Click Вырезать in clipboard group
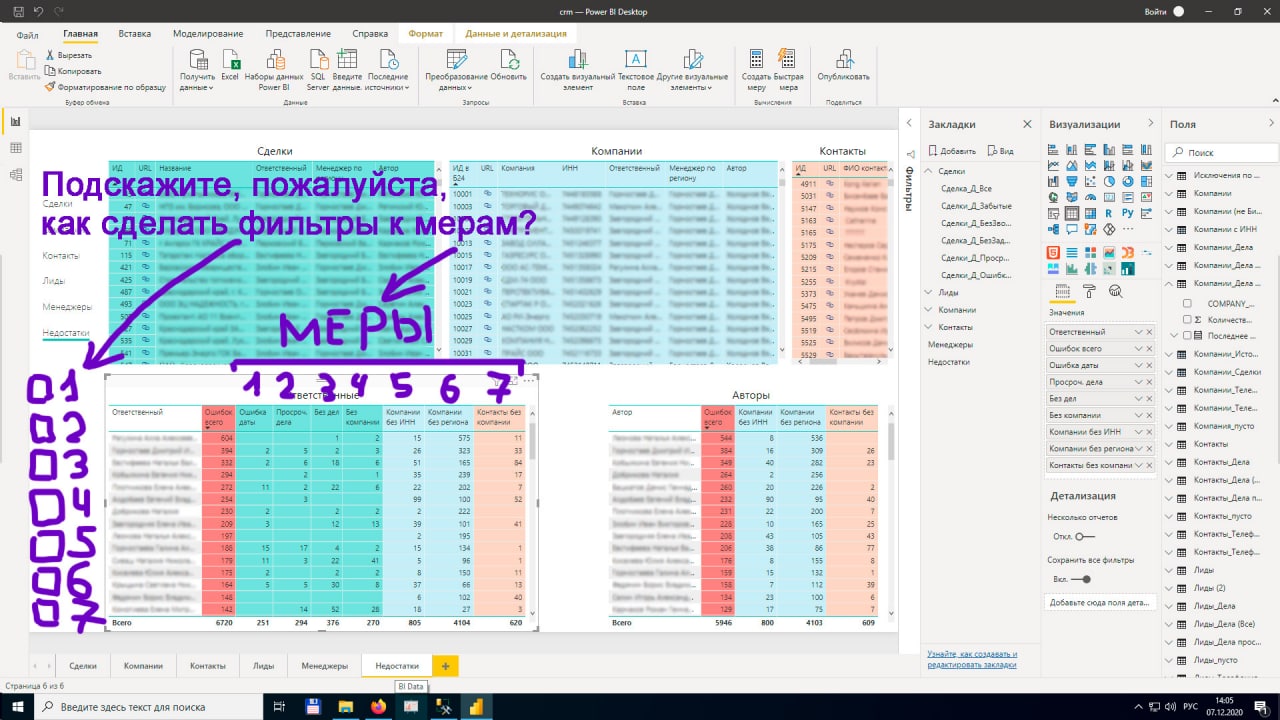Screen dimensions: 1280x720 click(67, 55)
